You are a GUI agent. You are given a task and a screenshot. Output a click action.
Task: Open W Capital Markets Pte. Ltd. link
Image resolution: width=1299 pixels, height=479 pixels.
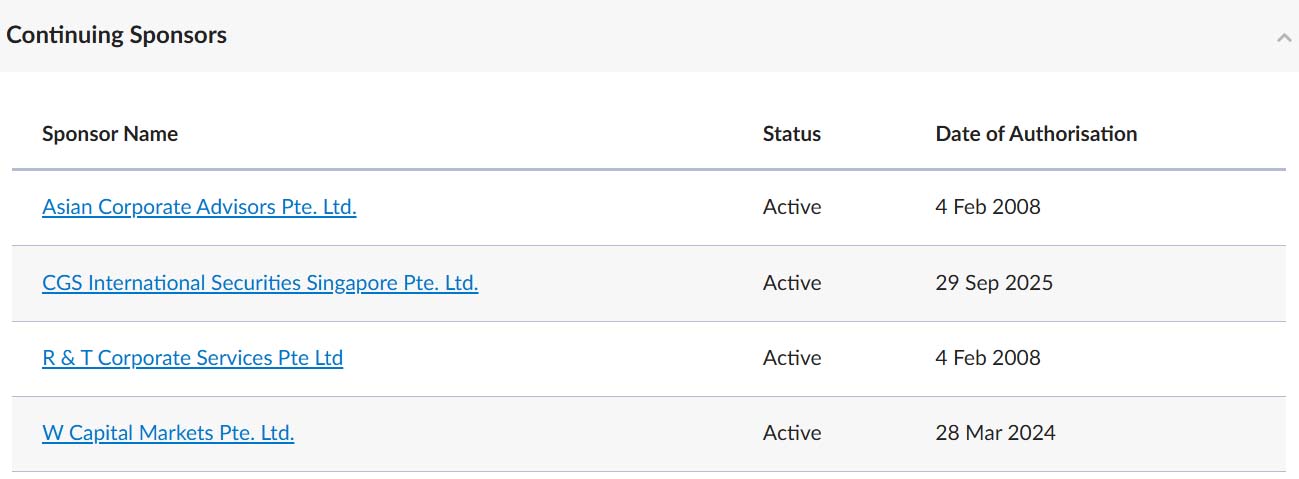pos(168,433)
